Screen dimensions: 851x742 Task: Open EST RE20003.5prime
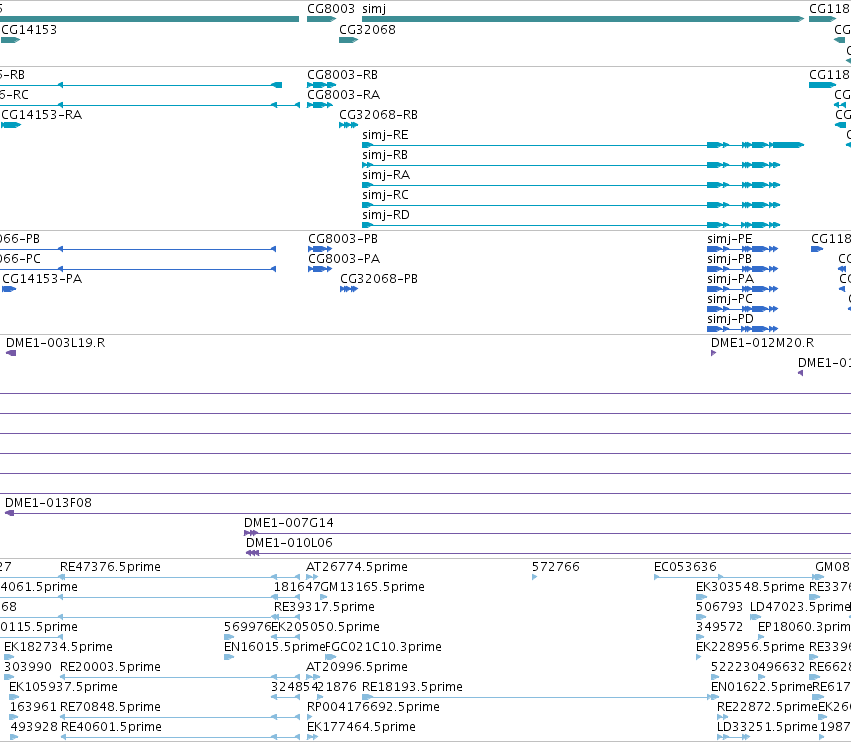pyautogui.click(x=110, y=667)
